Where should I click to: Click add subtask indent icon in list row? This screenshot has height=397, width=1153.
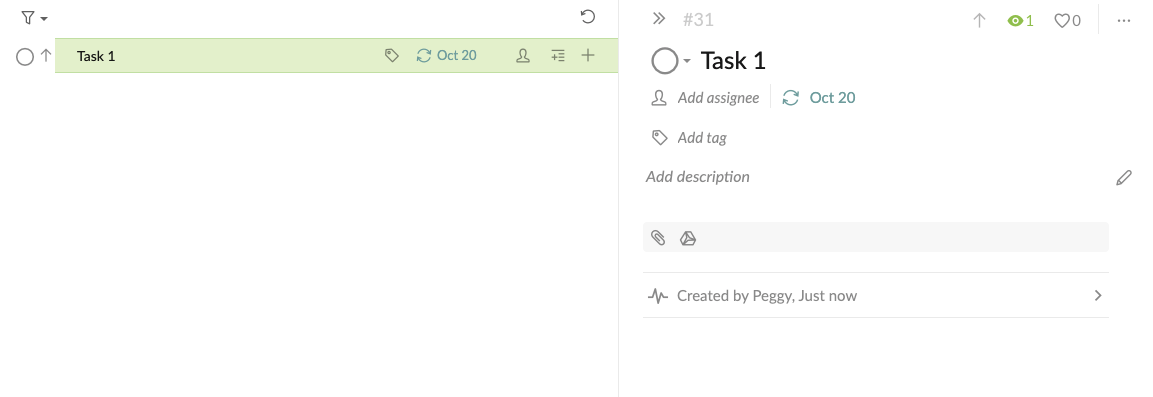(558, 55)
